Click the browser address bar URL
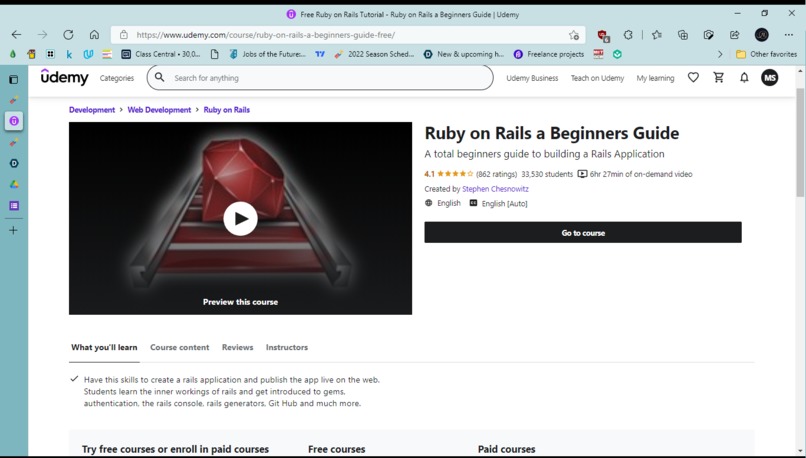The image size is (806, 458). pos(266,35)
